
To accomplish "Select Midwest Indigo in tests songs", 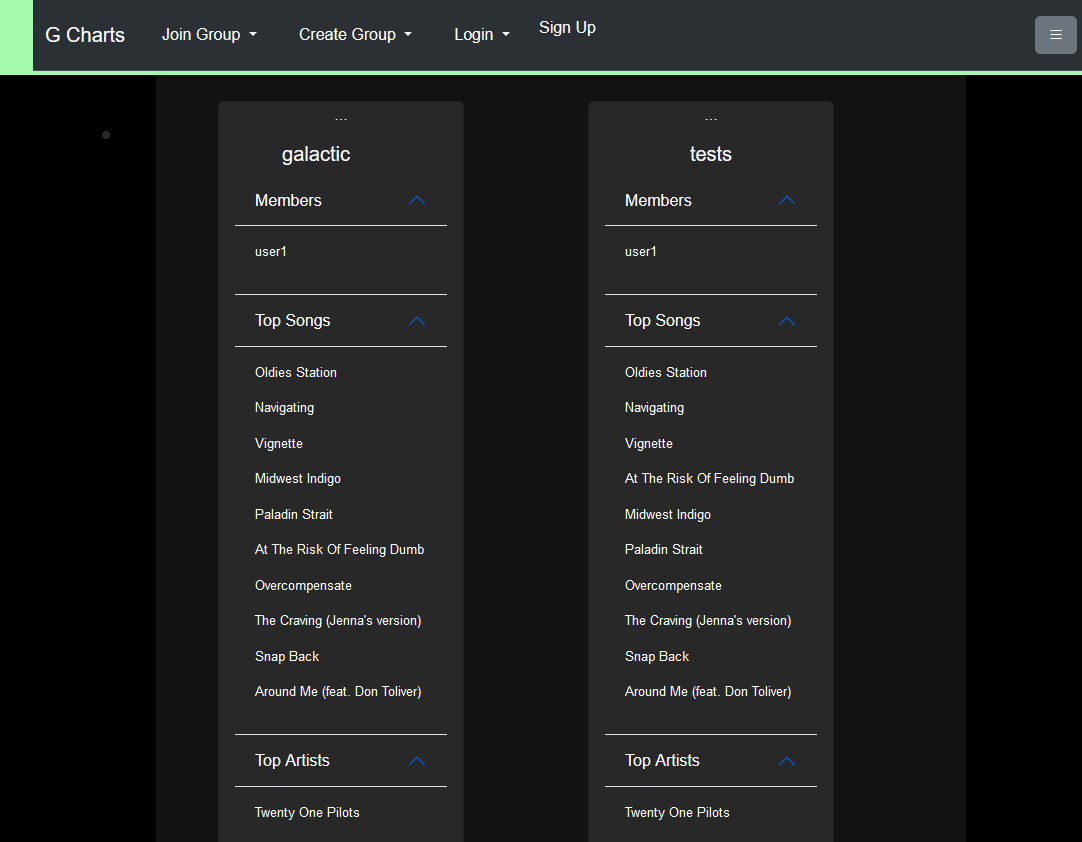I will [668, 515].
